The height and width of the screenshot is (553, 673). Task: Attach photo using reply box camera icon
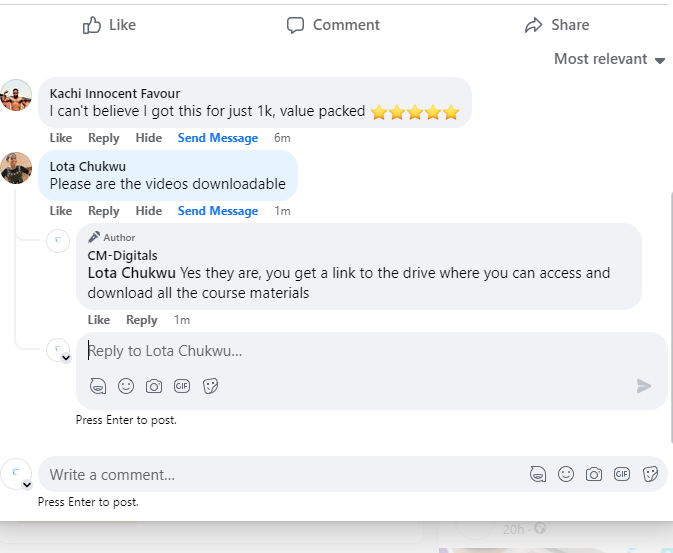pos(154,386)
